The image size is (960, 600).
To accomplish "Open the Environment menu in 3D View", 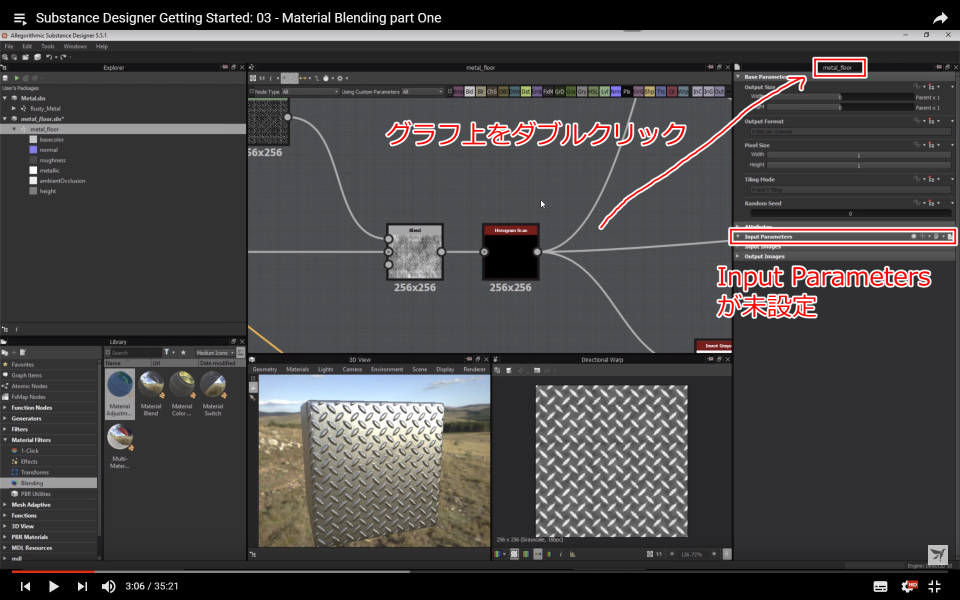I will coord(387,370).
